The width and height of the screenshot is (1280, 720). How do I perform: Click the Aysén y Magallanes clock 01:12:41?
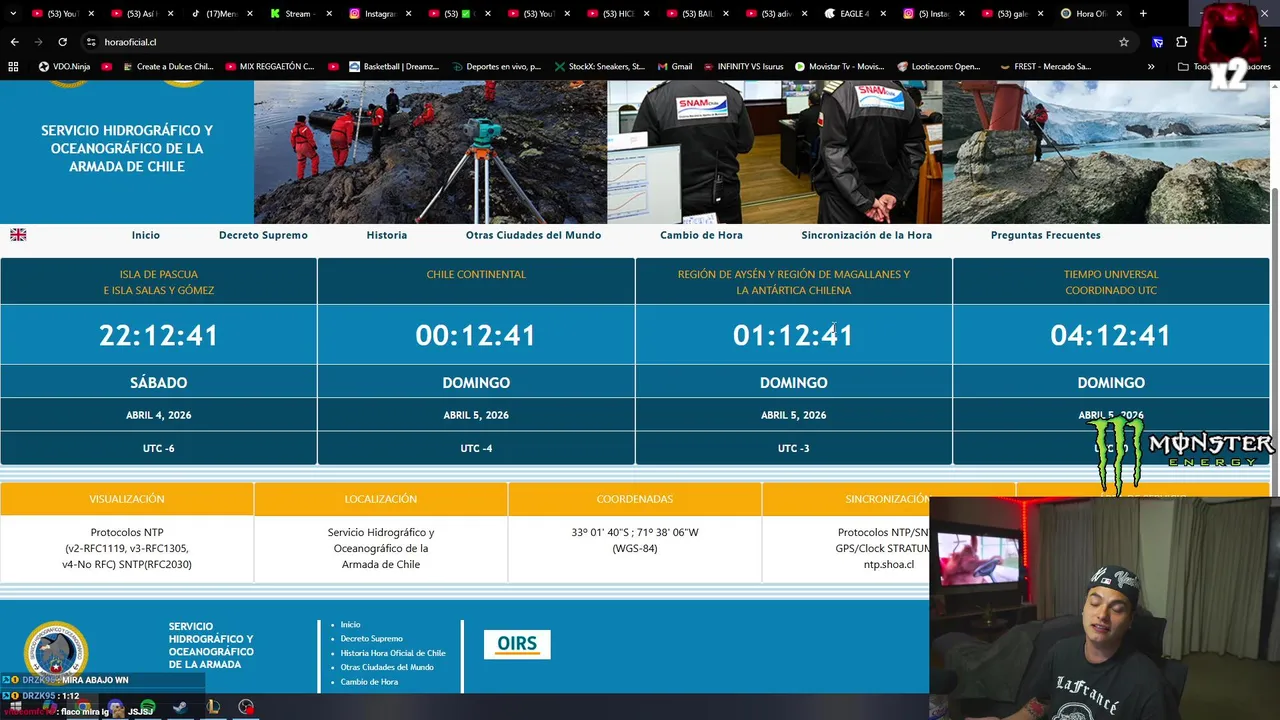(x=793, y=335)
